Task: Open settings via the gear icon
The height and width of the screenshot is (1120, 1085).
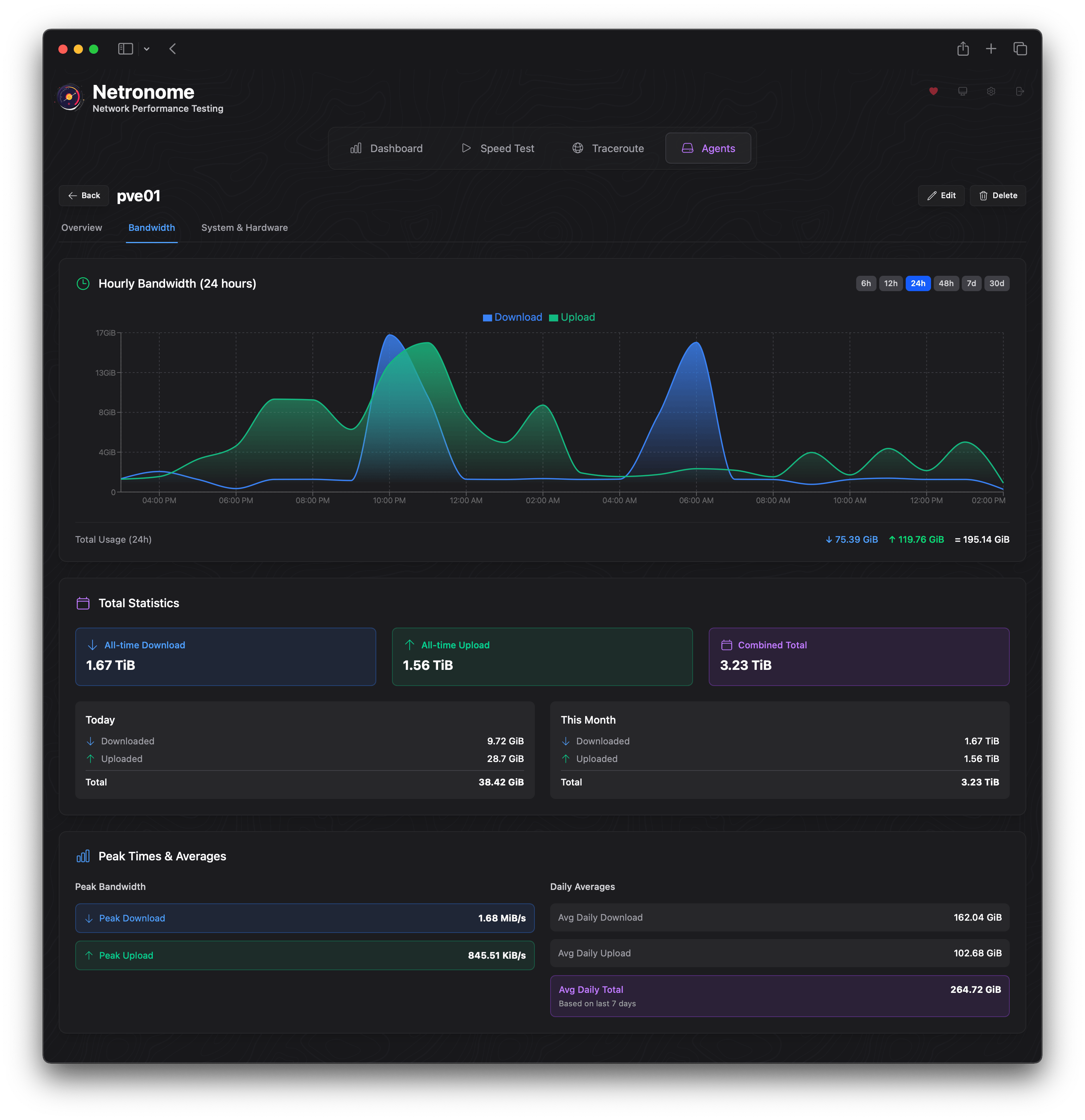Action: (x=991, y=91)
